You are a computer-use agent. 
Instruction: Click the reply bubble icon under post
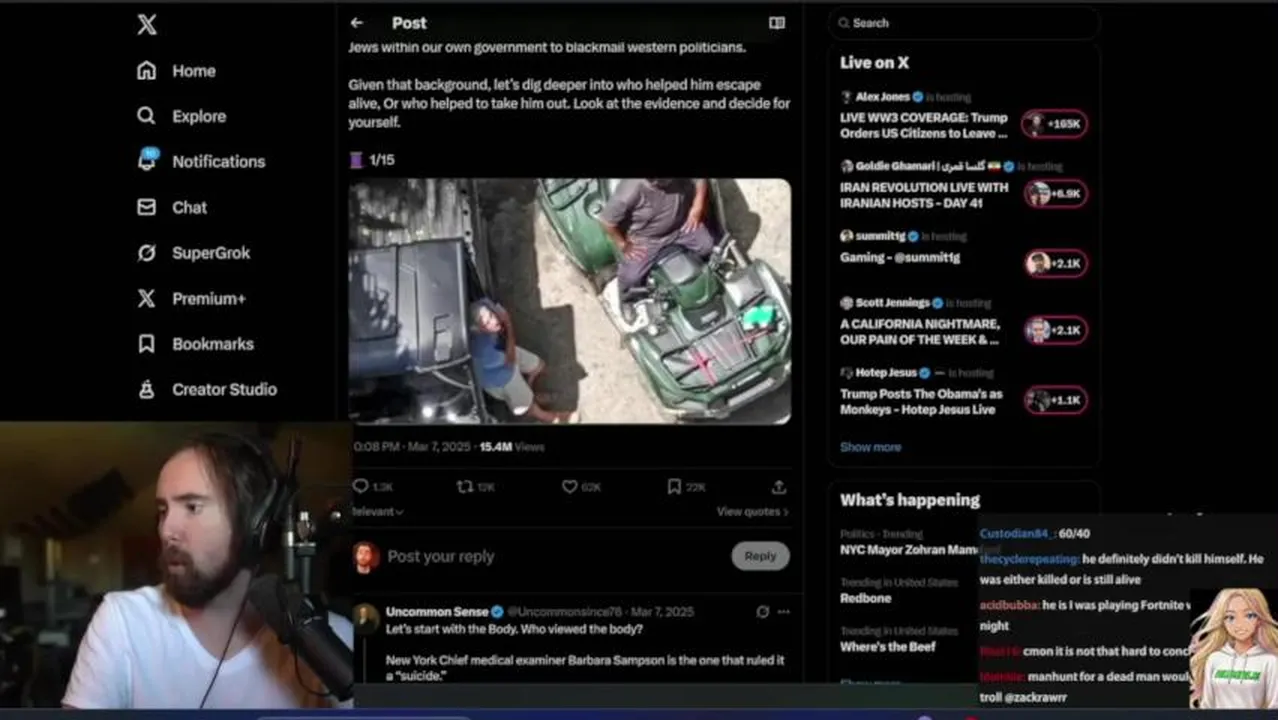[x=361, y=486]
